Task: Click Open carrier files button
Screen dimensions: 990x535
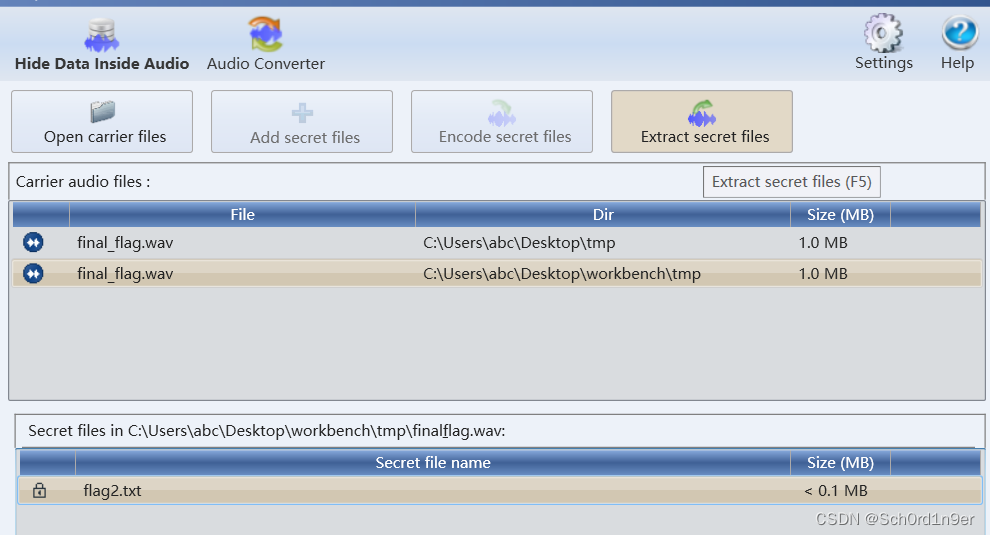Action: coord(102,121)
